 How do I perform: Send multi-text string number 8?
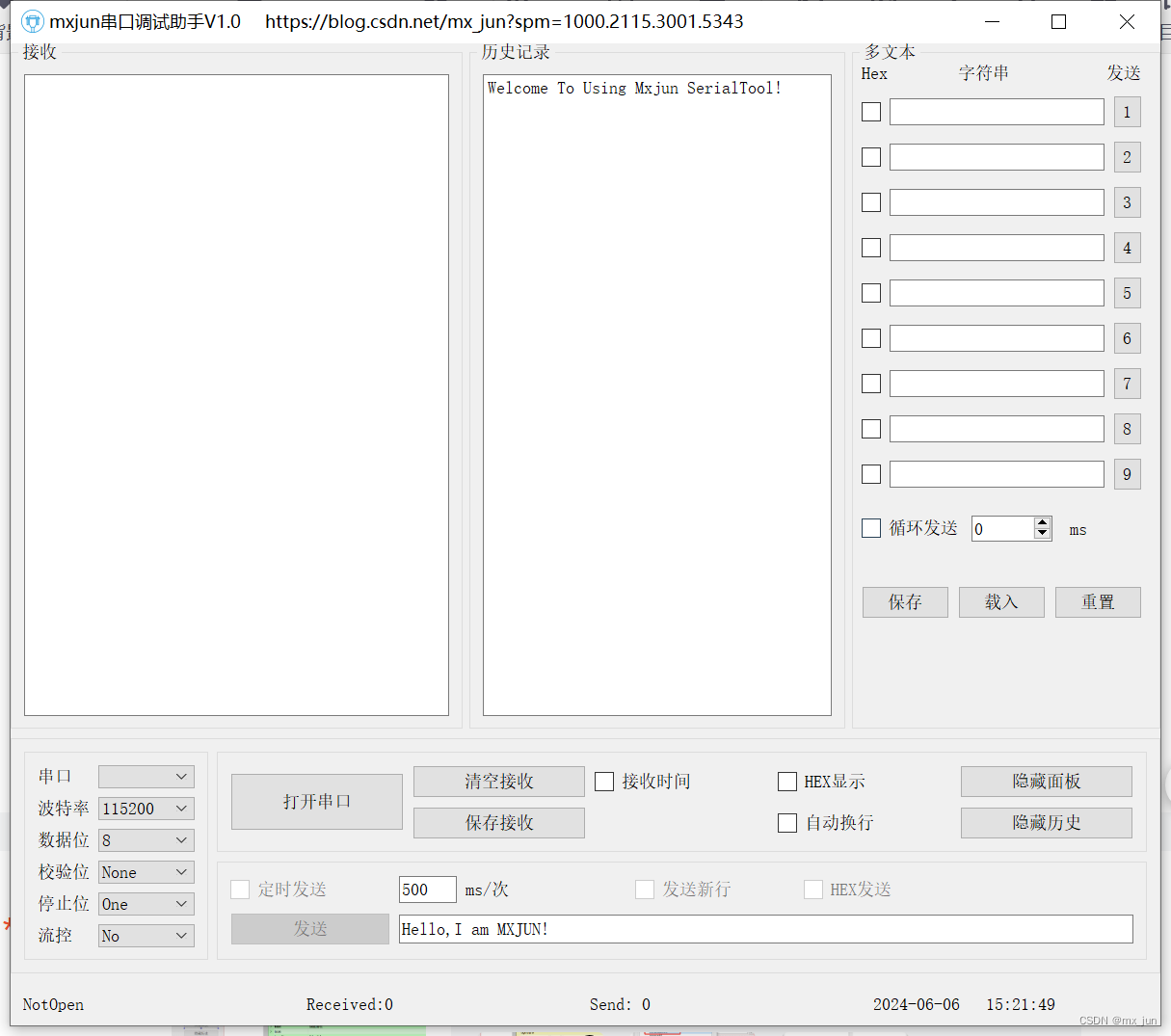(x=1128, y=429)
